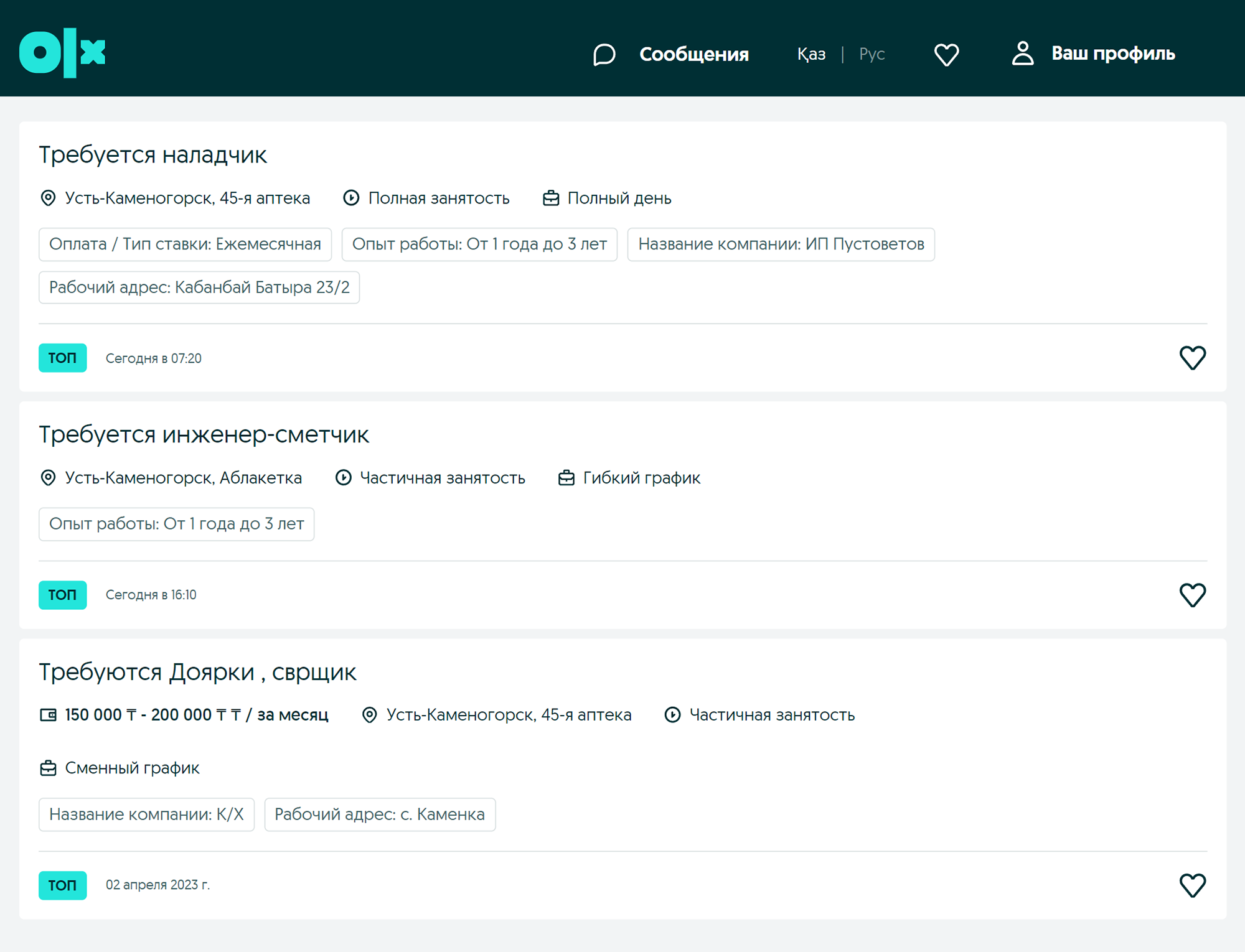1245x952 pixels.
Task: Click Частичная занятость in Доярки listing
Action: pos(772,715)
